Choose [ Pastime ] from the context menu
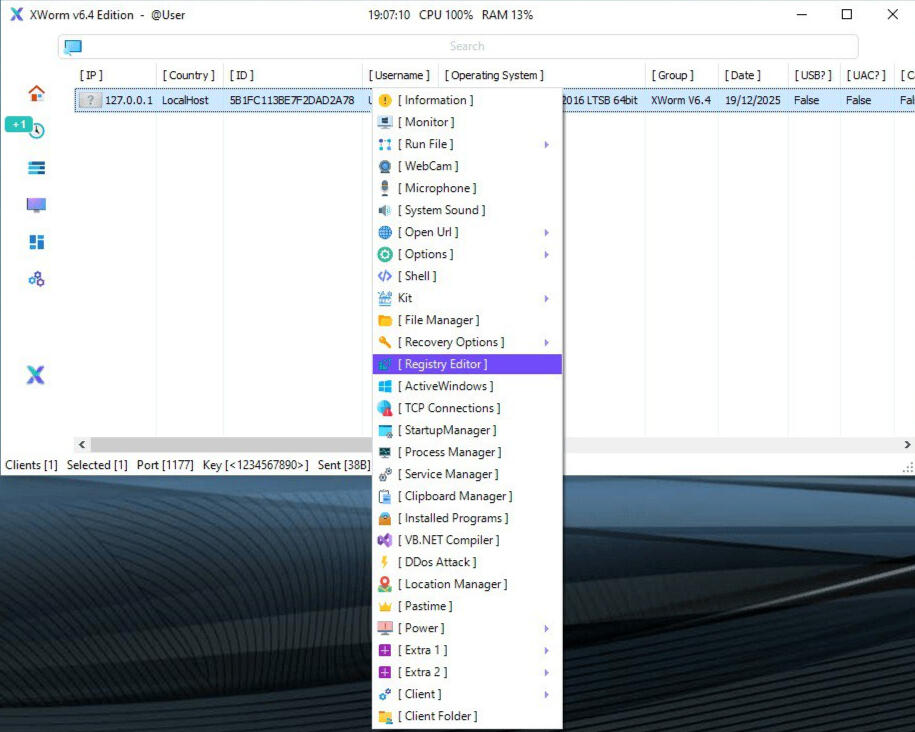The image size is (915, 732). point(467,606)
